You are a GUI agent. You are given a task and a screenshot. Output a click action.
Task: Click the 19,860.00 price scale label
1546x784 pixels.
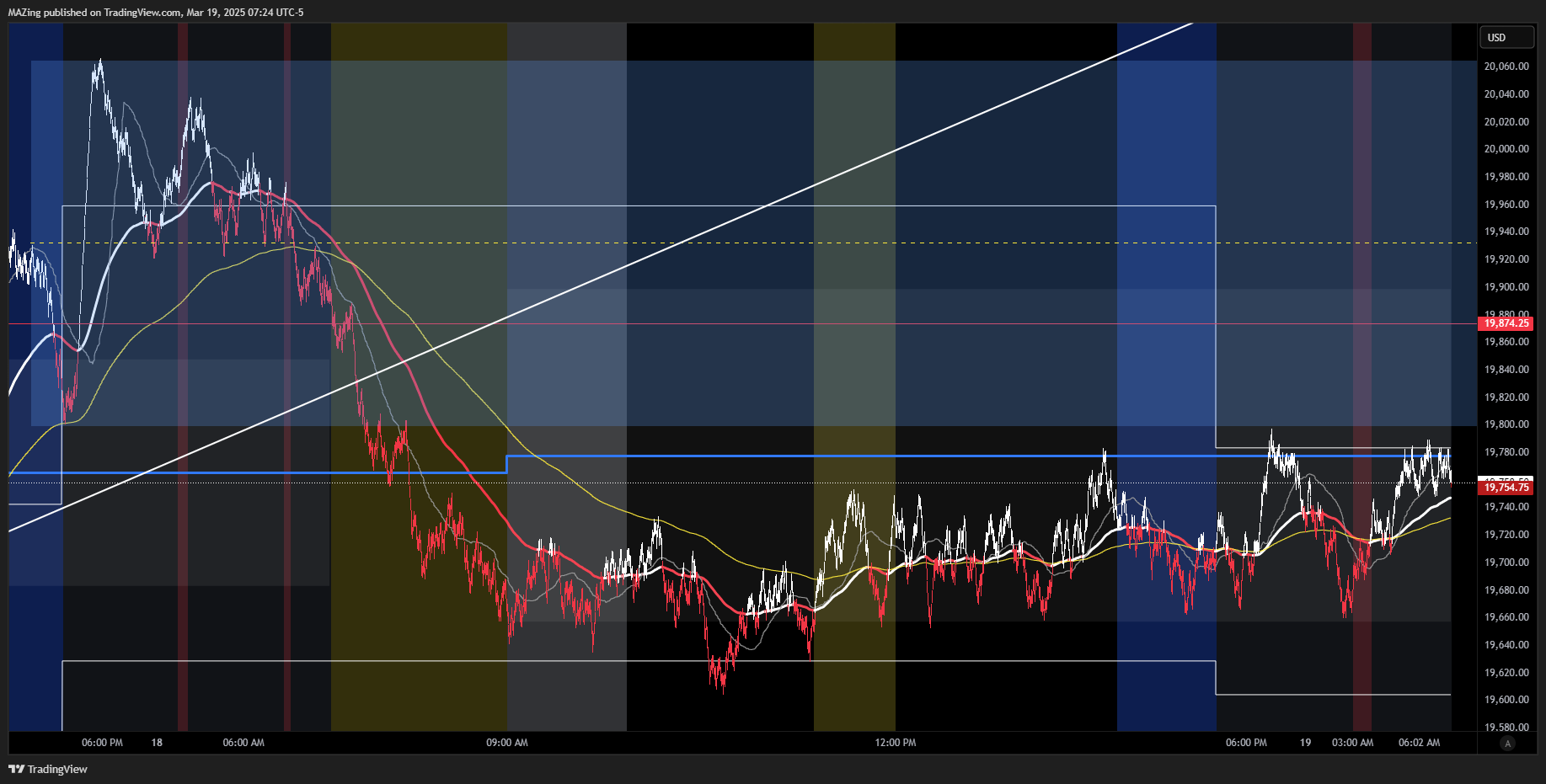coord(1506,342)
